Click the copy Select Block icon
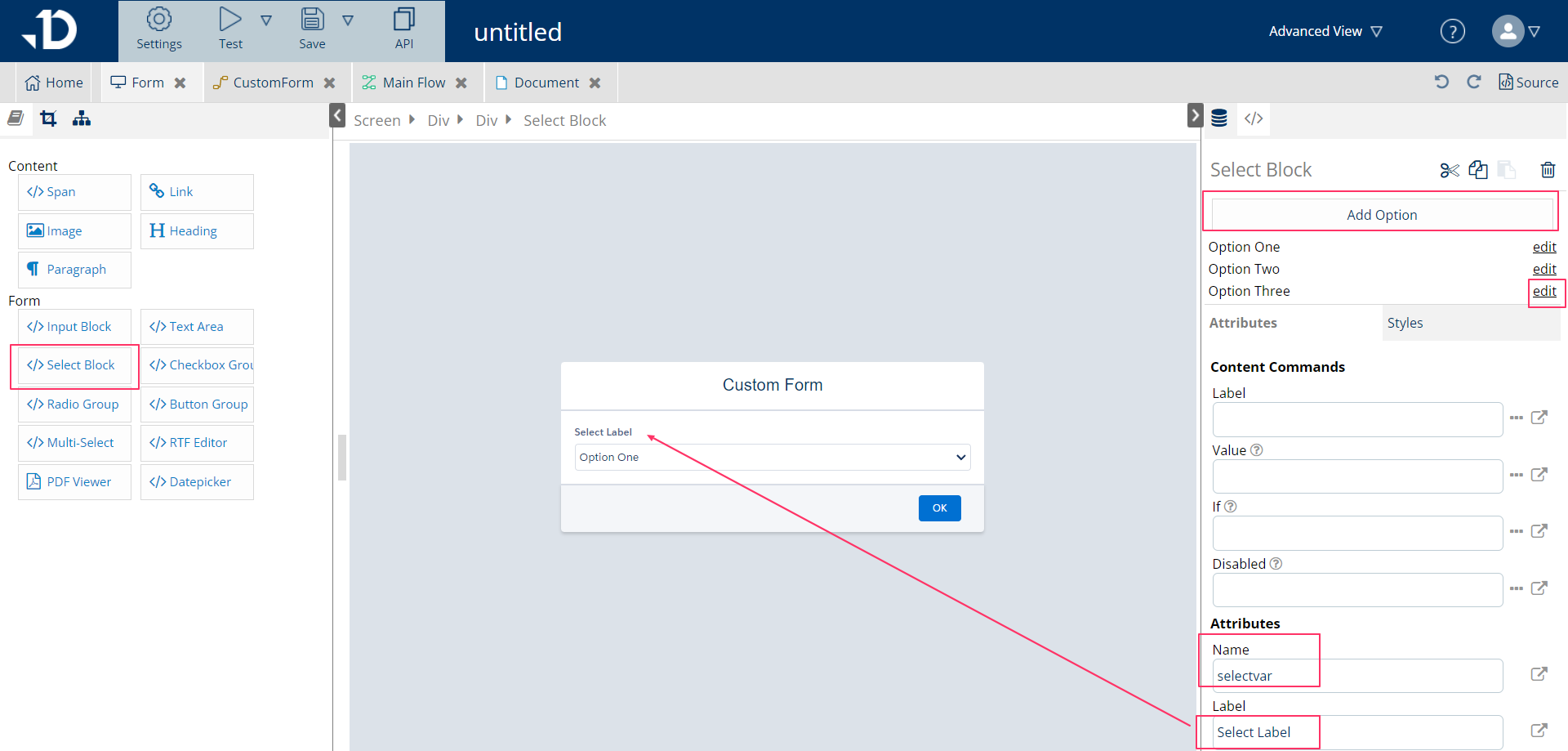 (1478, 170)
